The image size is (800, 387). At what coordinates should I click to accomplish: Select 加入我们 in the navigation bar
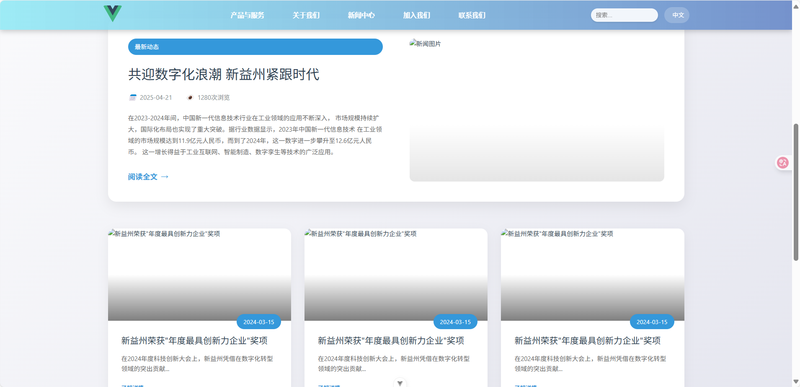[416, 15]
